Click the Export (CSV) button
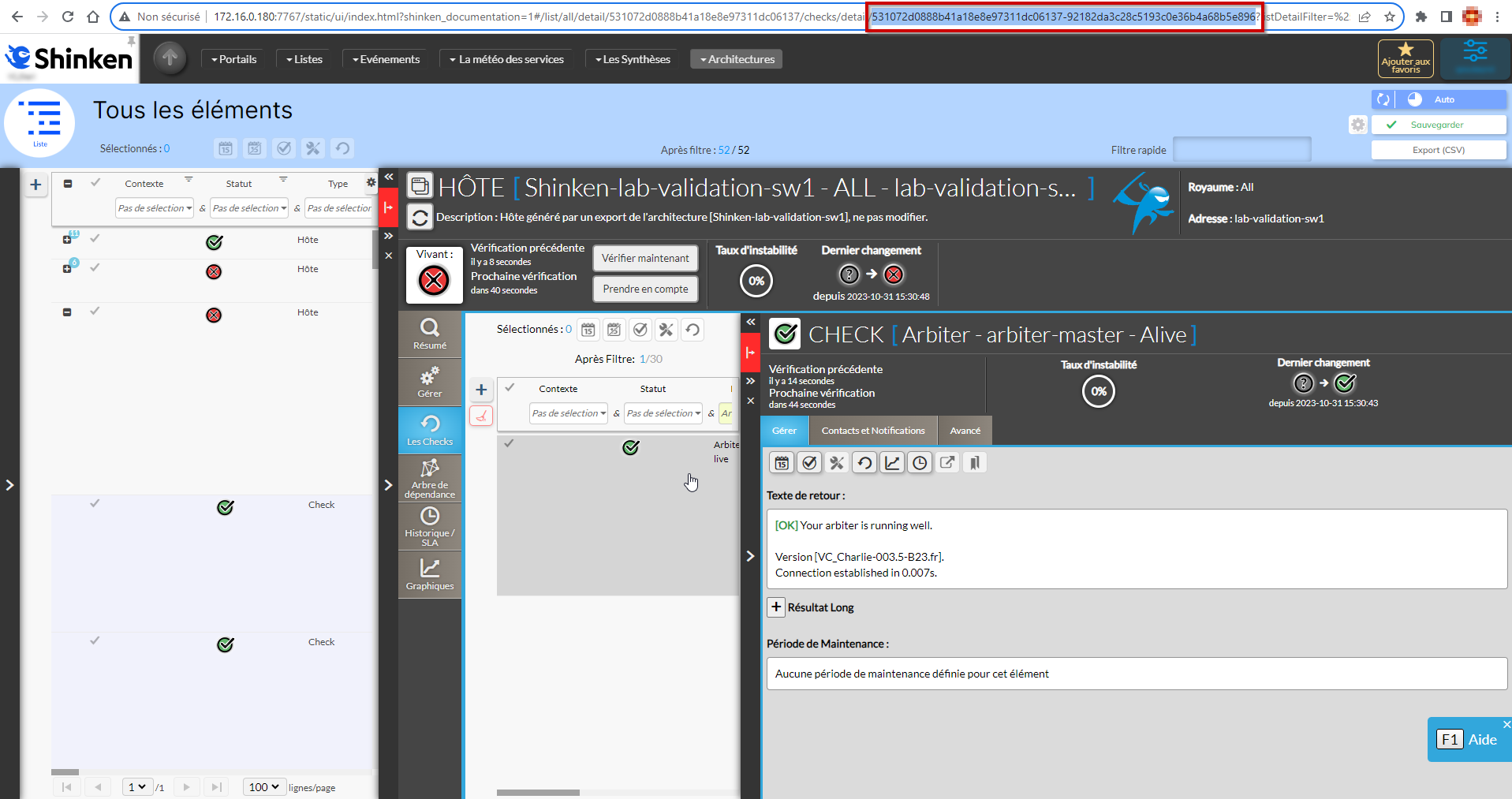Viewport: 1512px width, 799px height. (x=1438, y=150)
